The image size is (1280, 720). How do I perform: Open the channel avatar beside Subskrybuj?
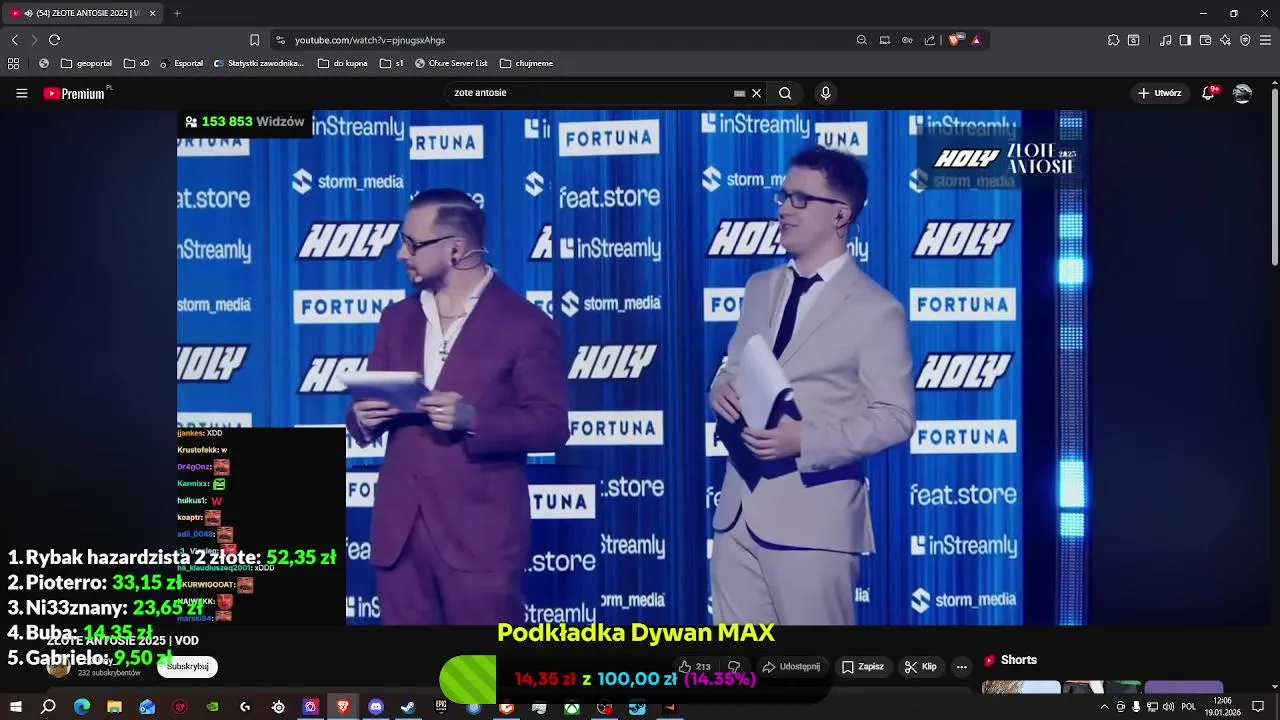click(x=59, y=667)
